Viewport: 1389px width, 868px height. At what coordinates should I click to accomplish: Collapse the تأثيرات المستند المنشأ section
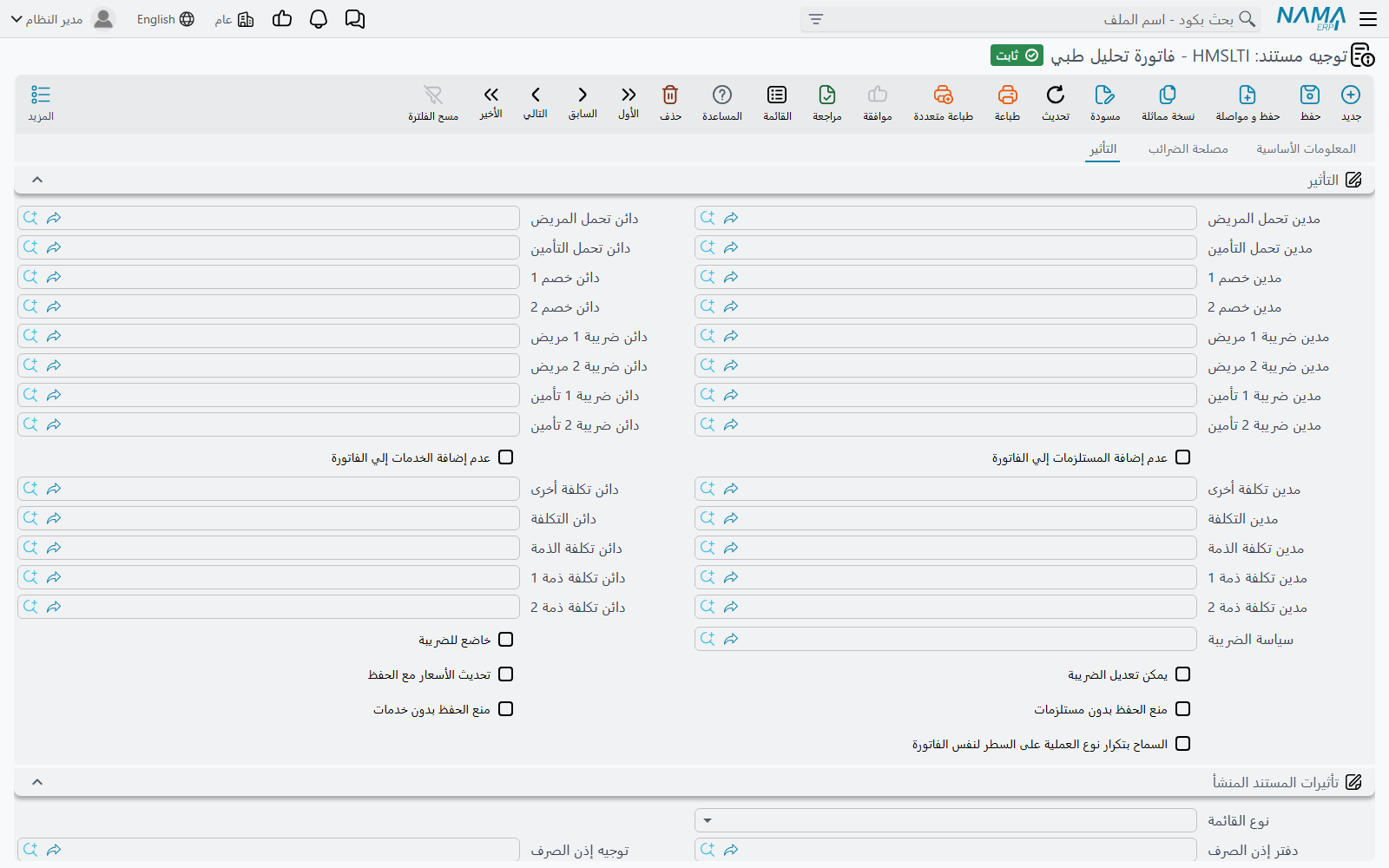[x=37, y=782]
